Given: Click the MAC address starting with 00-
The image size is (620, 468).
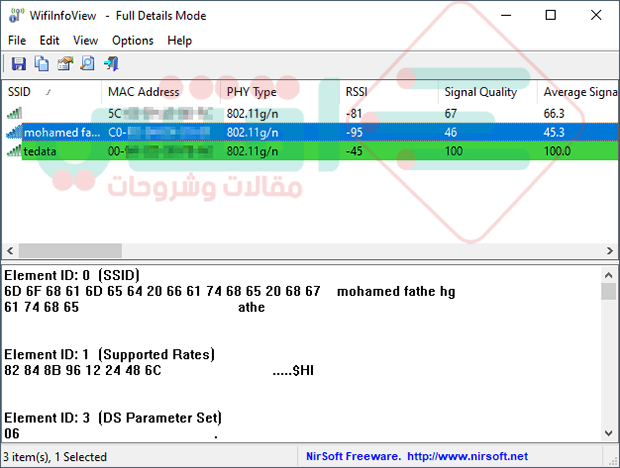Looking at the screenshot, I should click(161, 151).
